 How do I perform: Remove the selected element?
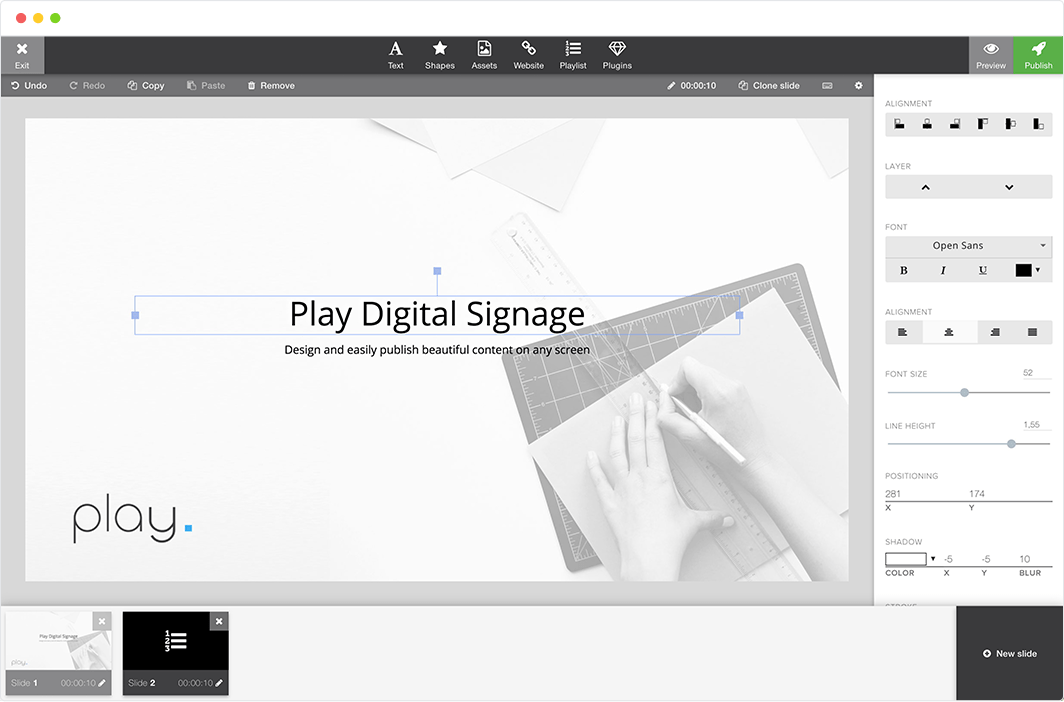(x=271, y=85)
